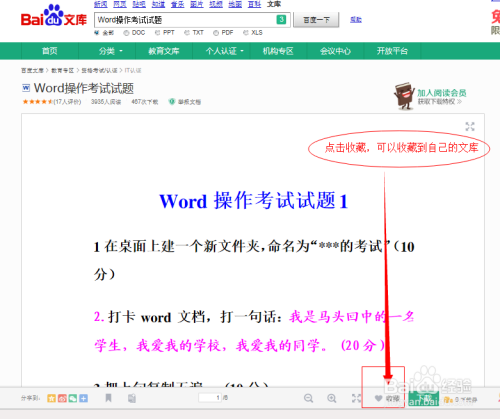This screenshot has width=500, height=419.
Task: Select the PPT file type radio
Action: point(157,33)
